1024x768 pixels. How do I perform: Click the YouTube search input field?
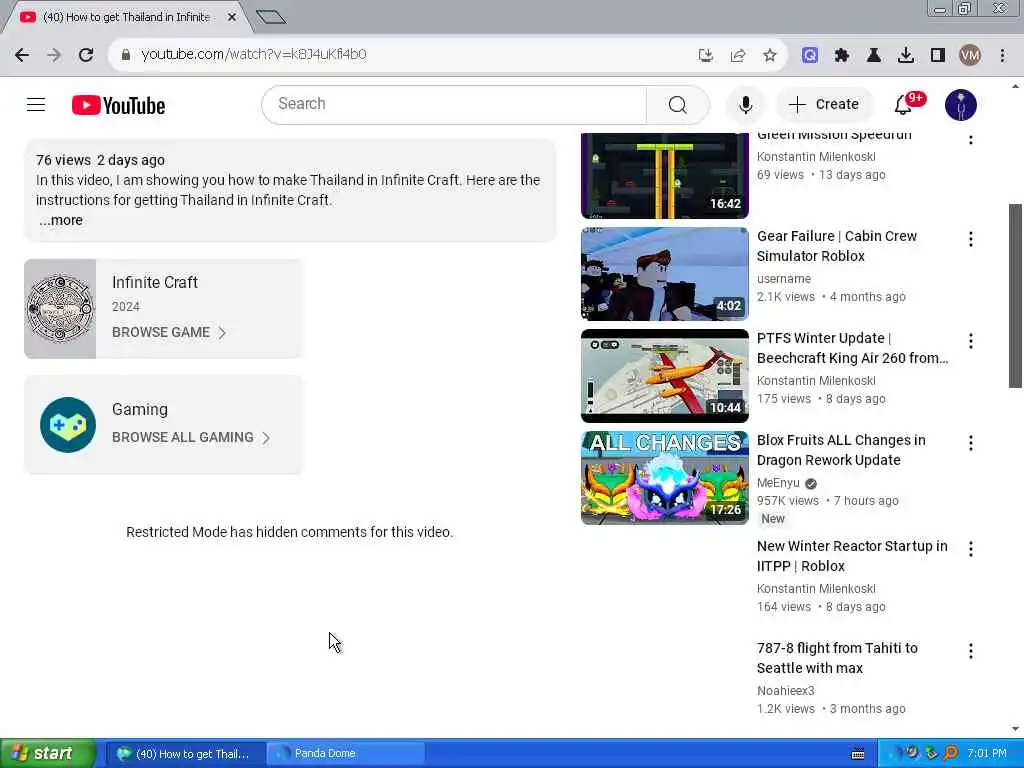coord(454,104)
